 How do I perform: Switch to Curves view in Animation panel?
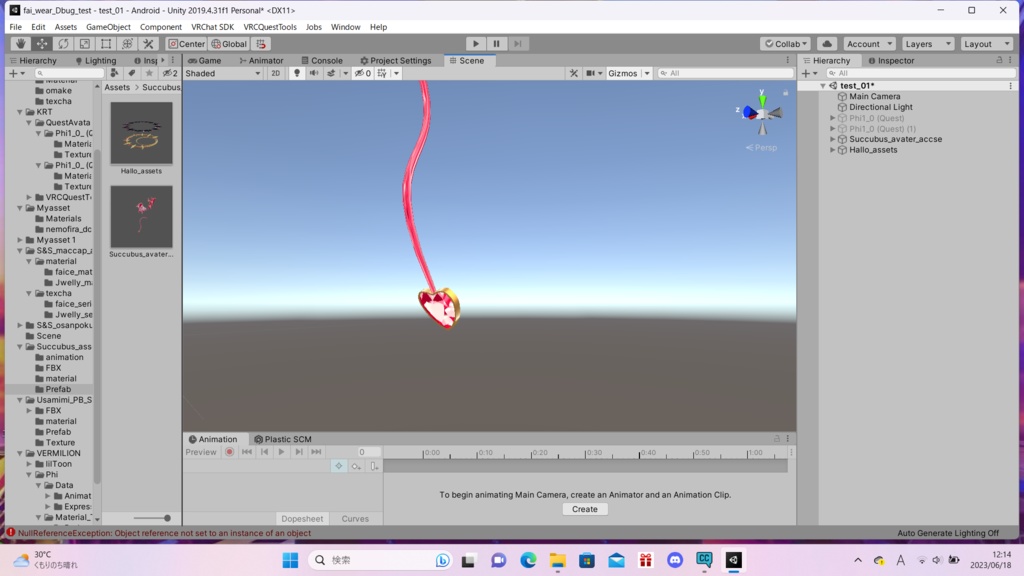(x=356, y=518)
